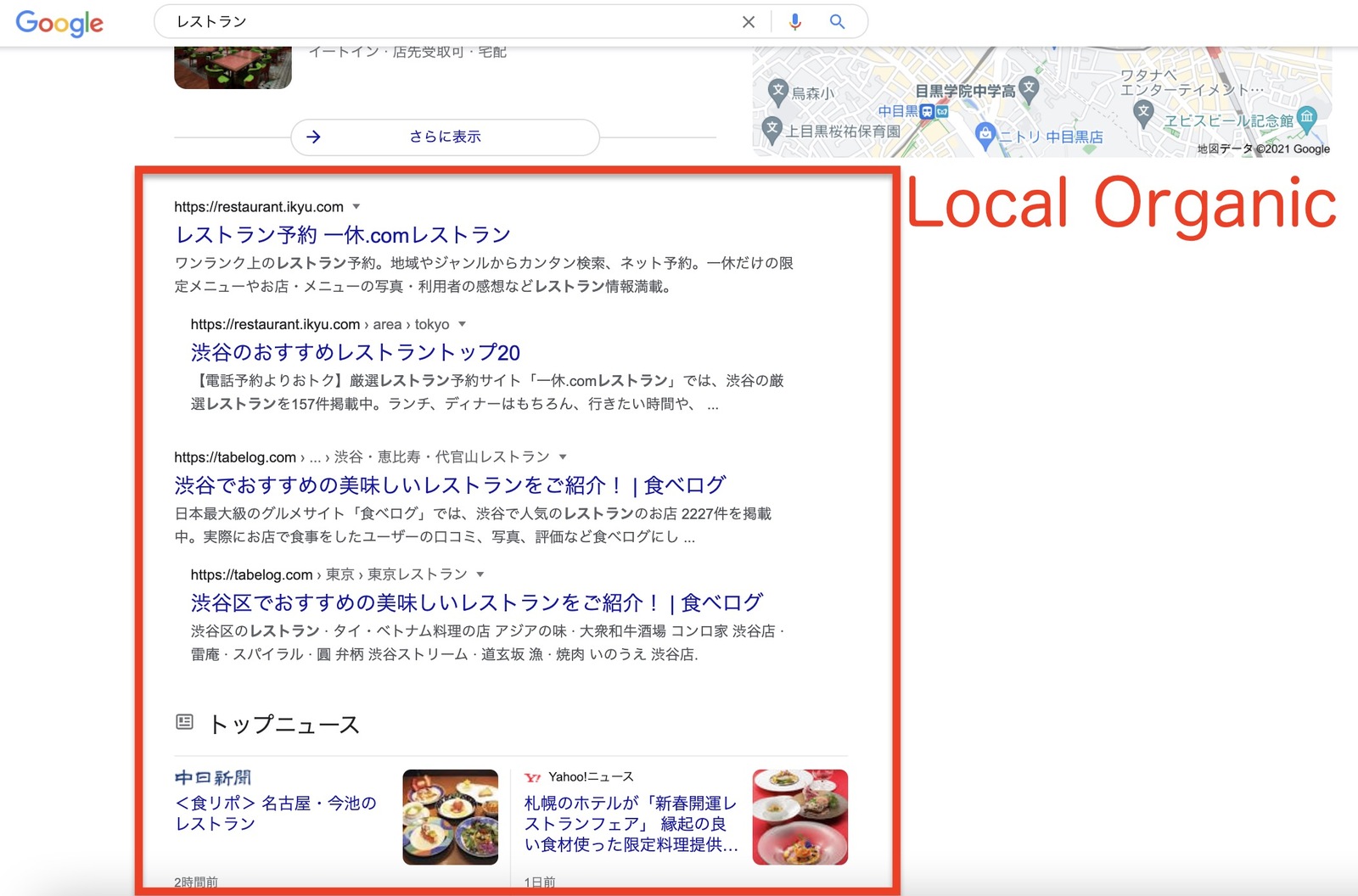Open the restaurant thumbnail photo at top
The height and width of the screenshot is (896, 1358).
[x=233, y=68]
